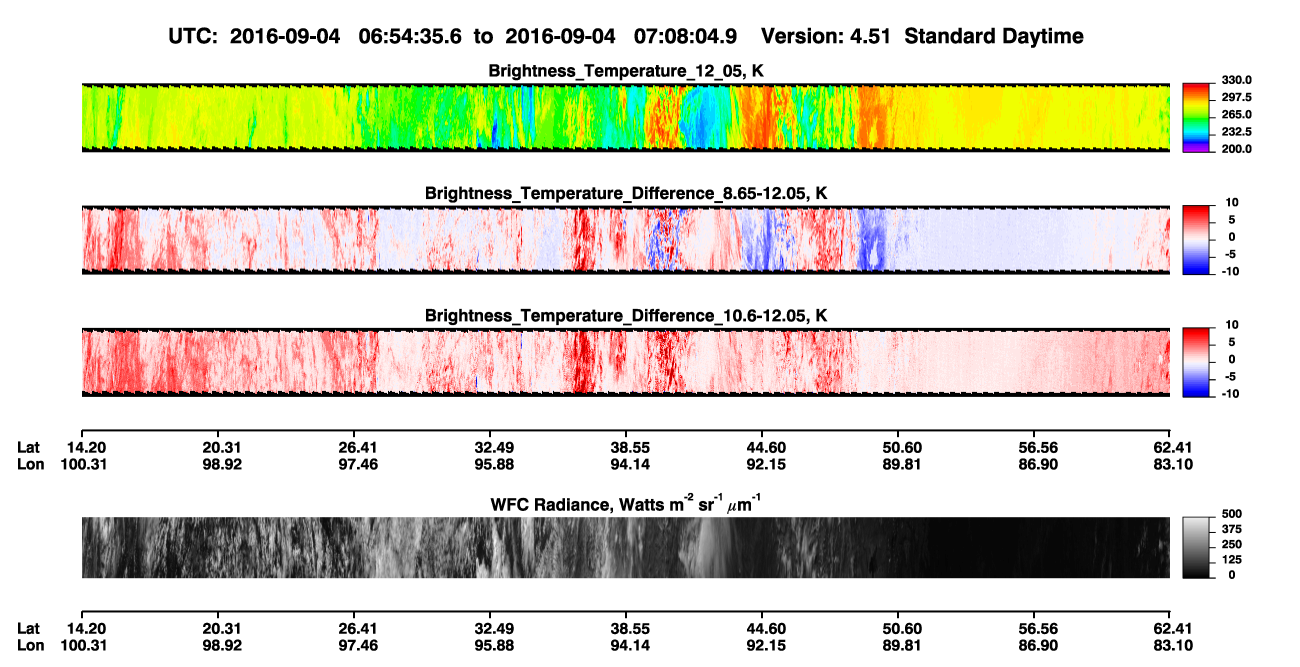The image size is (1300, 667).
Task: Click the 10.6-12.05 difference image strip
Action: point(626,363)
